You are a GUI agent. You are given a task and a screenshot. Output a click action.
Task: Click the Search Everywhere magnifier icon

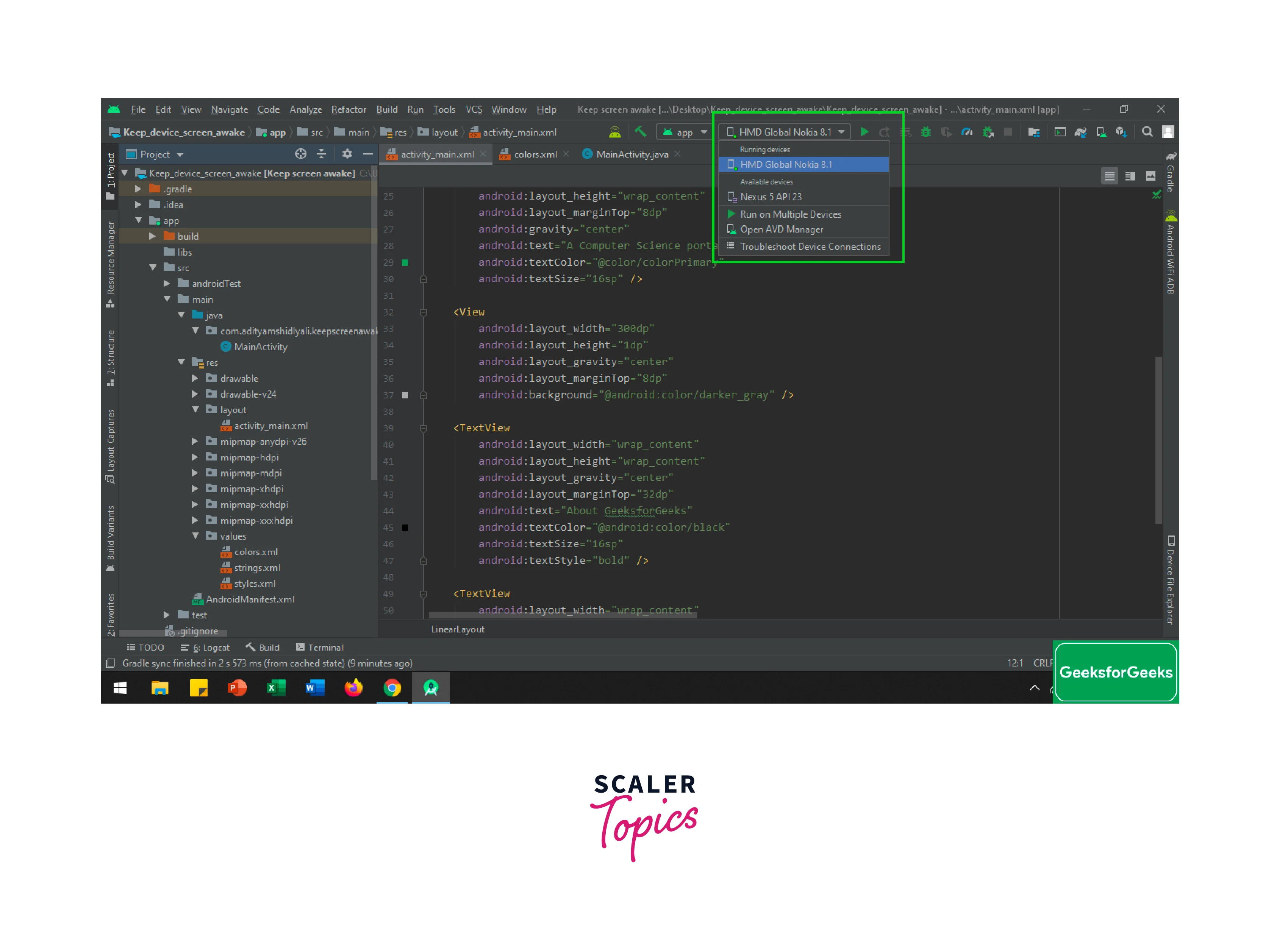[x=1147, y=132]
